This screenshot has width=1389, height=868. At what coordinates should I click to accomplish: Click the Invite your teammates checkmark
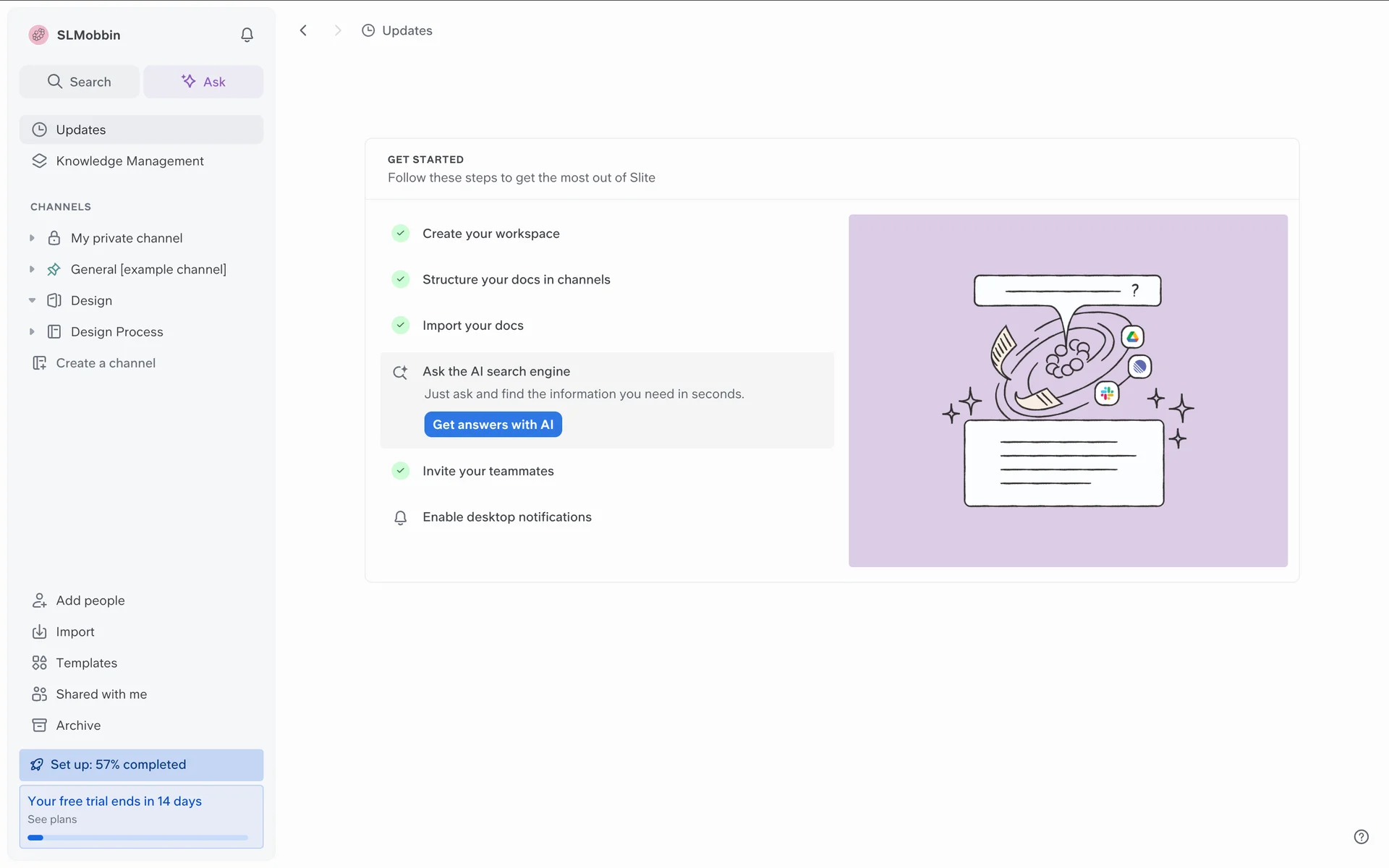tap(400, 471)
